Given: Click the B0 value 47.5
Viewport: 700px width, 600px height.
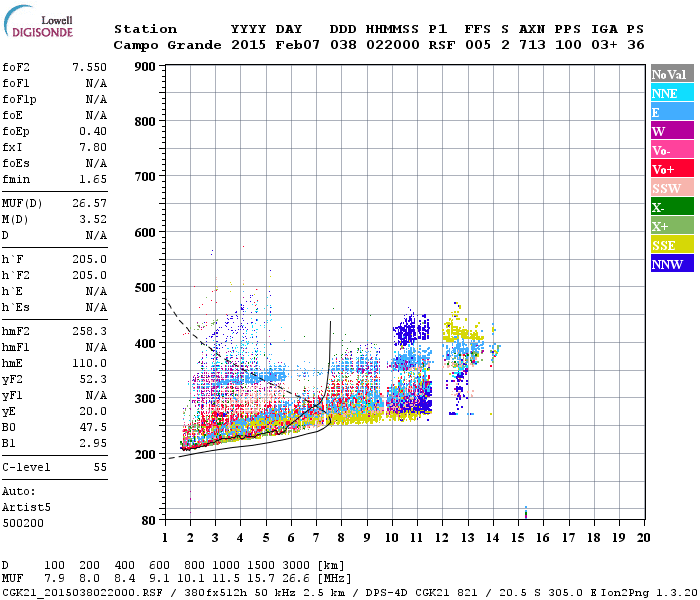Looking at the screenshot, I should pos(93,427).
